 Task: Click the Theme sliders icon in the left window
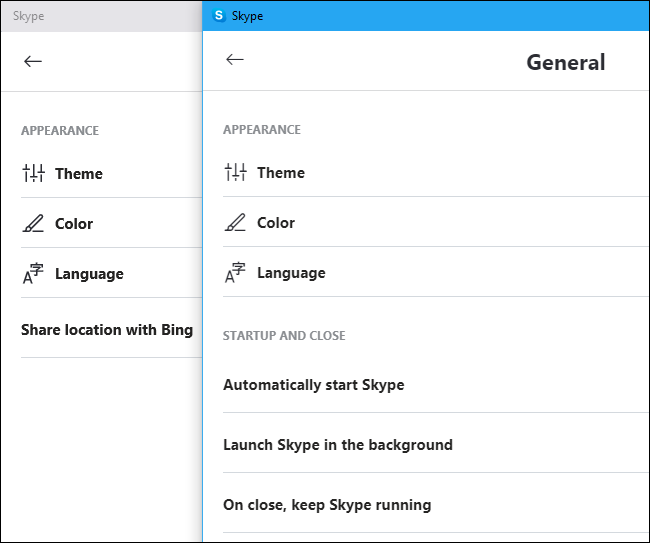pos(34,173)
